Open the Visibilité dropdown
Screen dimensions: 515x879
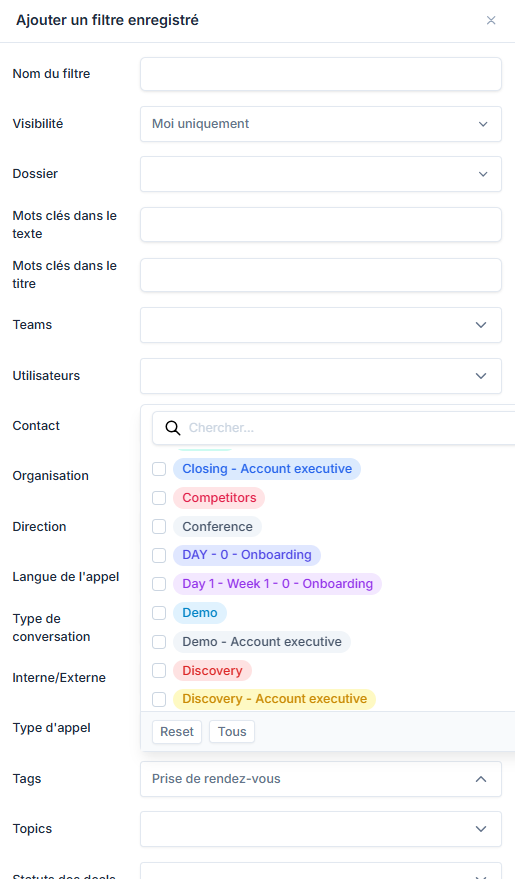(321, 124)
